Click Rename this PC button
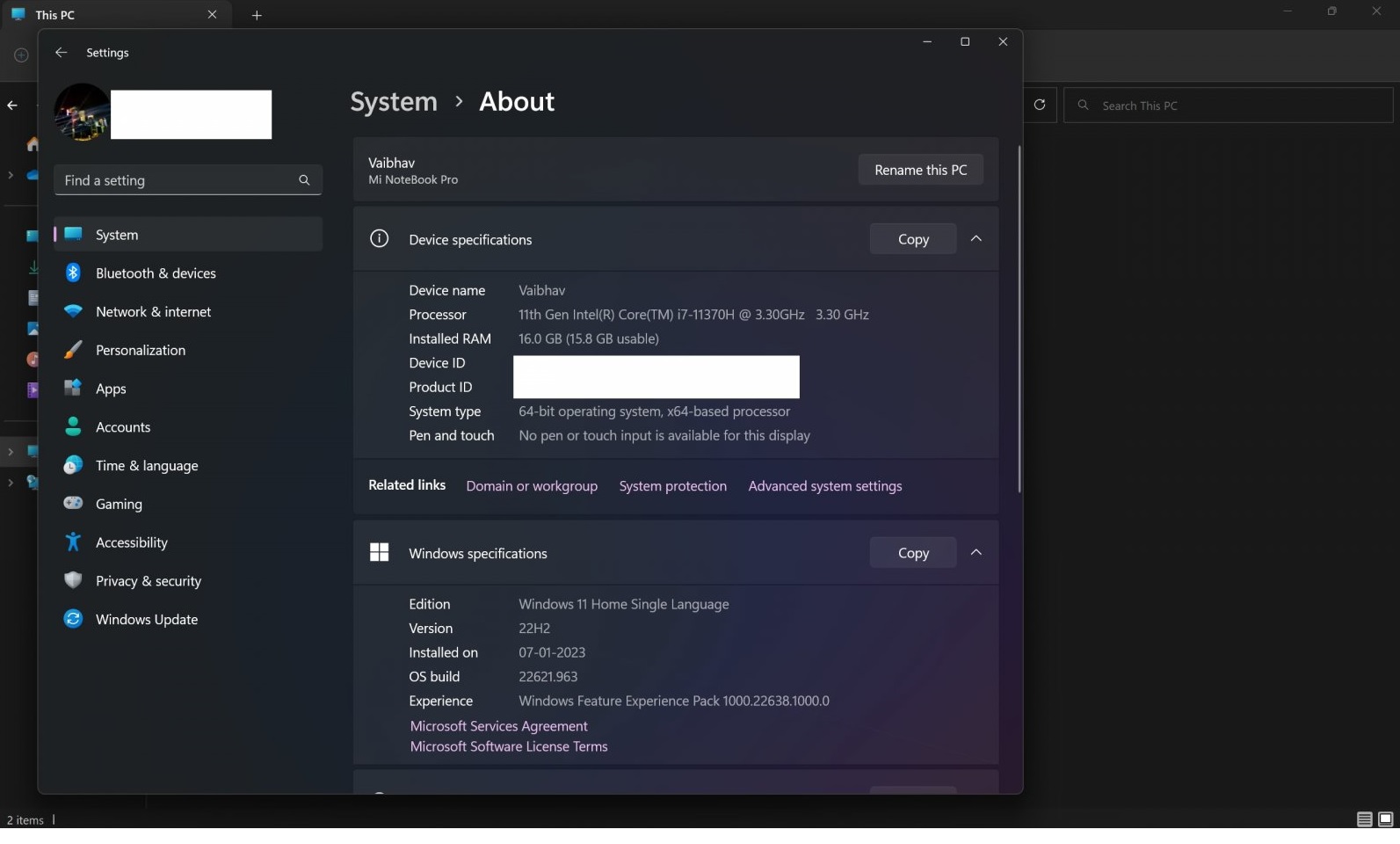The height and width of the screenshot is (844, 1400). (920, 170)
